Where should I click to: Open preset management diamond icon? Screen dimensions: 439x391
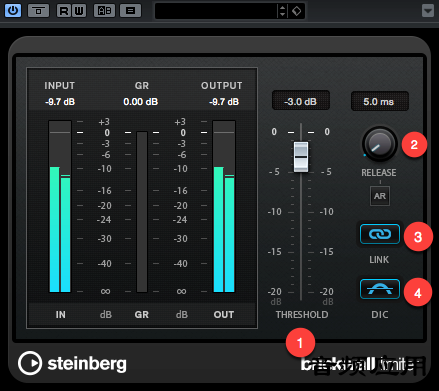tap(296, 11)
